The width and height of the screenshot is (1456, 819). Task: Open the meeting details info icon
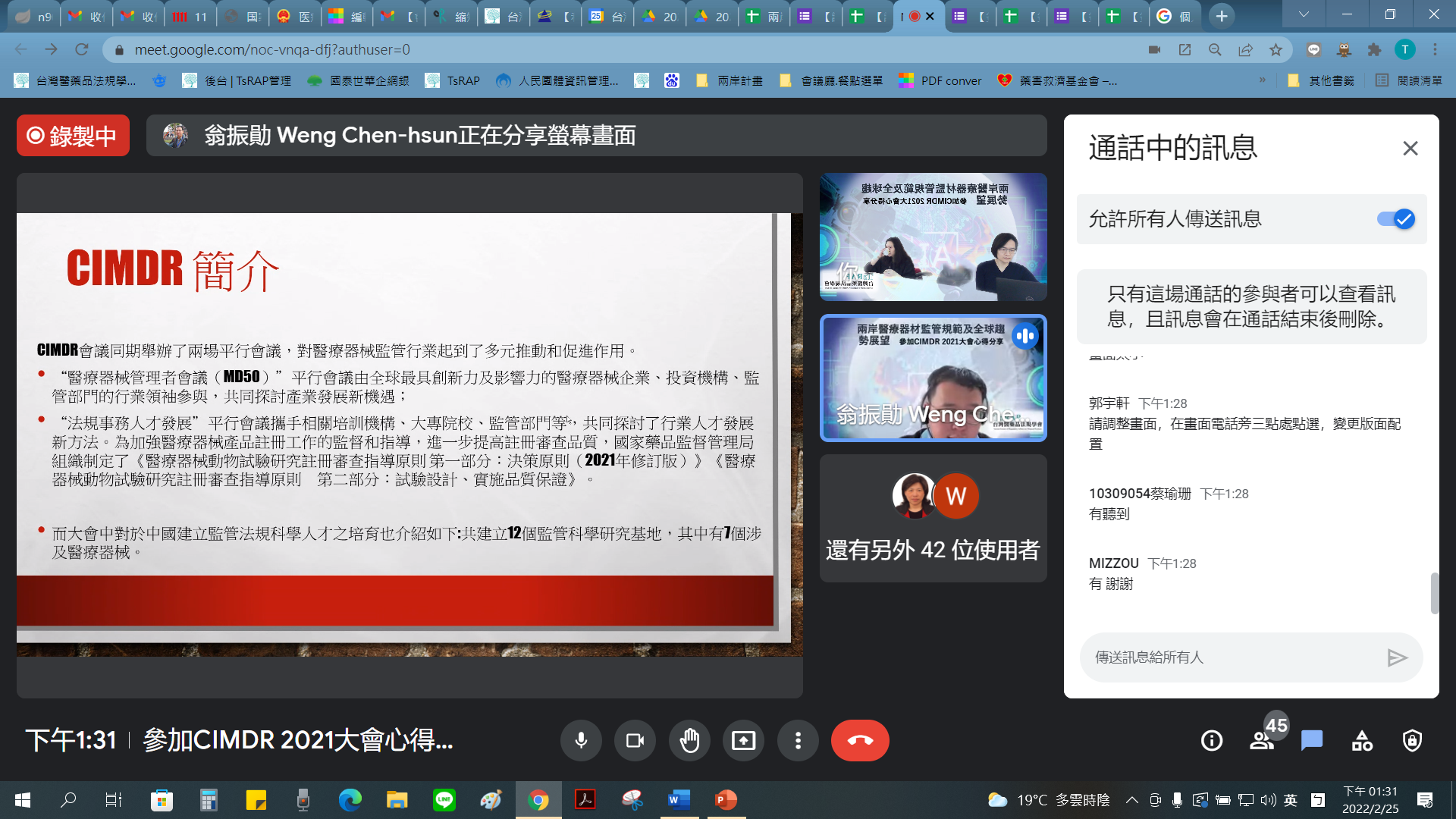pyautogui.click(x=1212, y=741)
